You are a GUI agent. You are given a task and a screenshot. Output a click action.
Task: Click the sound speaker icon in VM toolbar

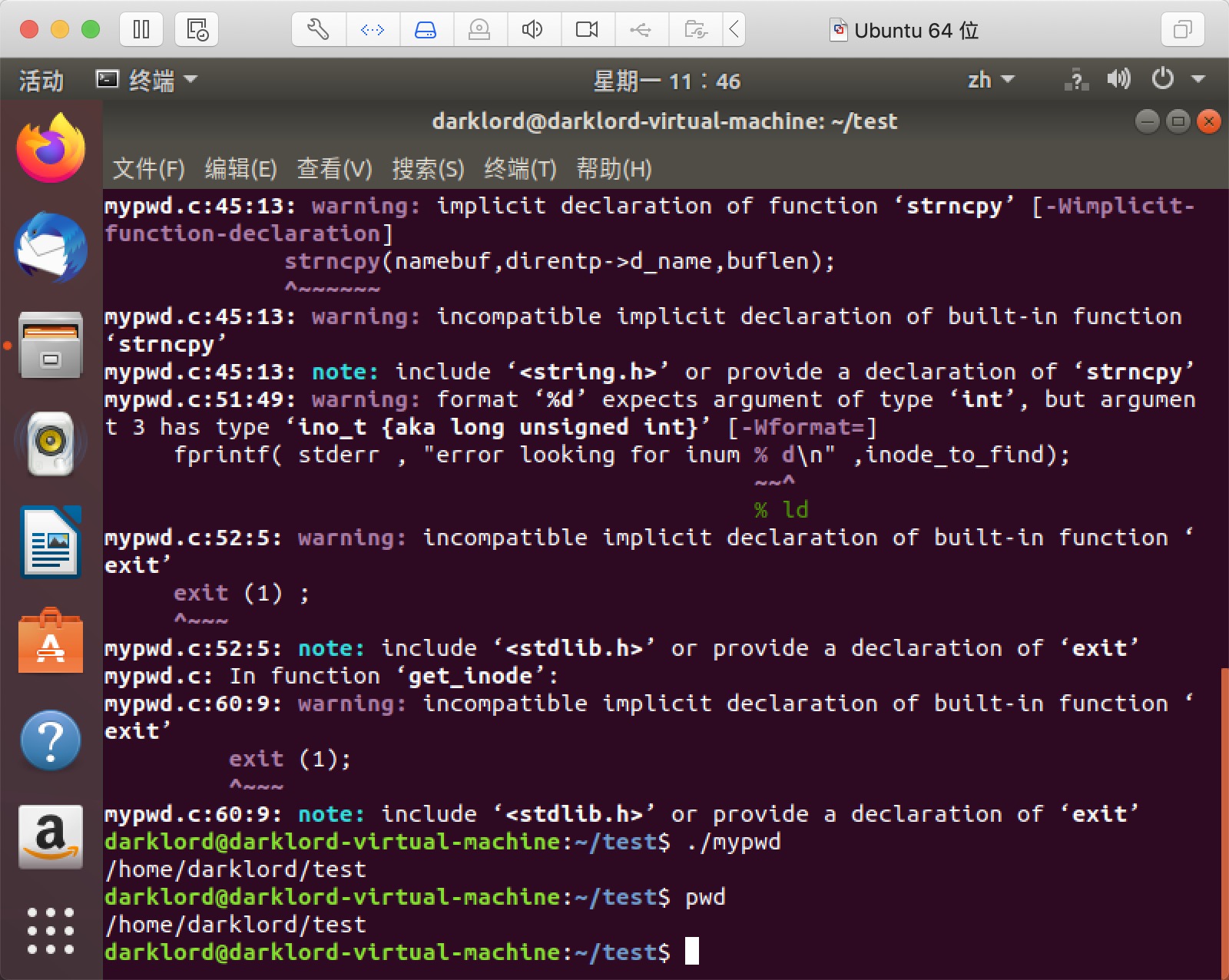coord(532,30)
